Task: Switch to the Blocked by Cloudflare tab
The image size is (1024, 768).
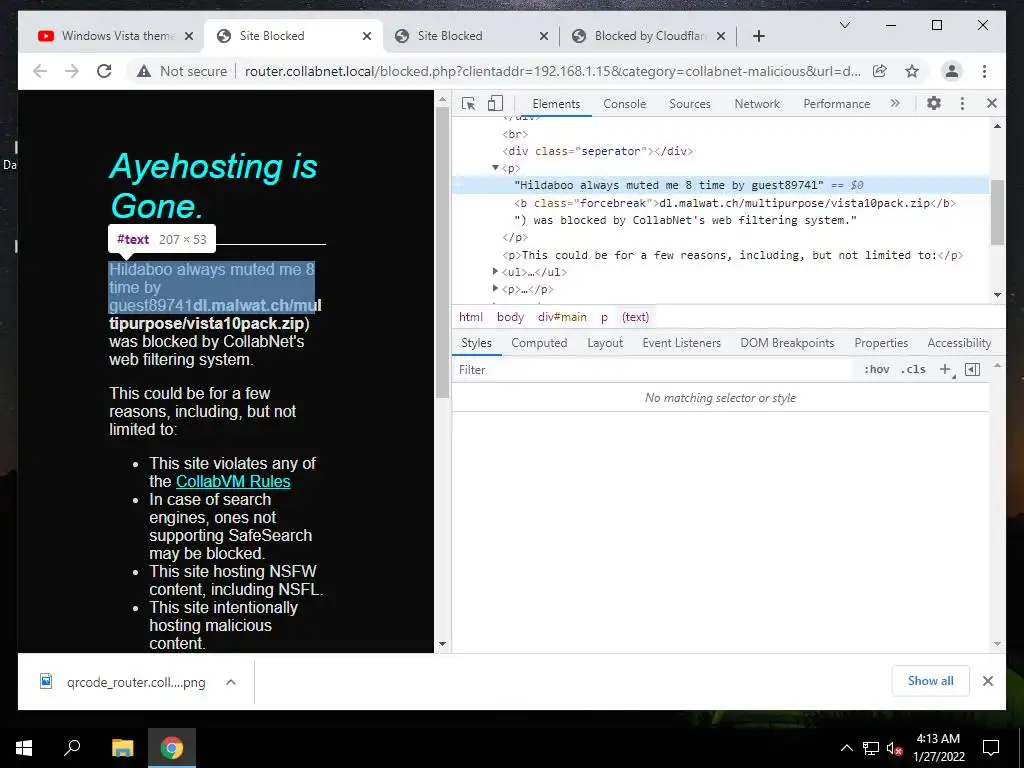Action: 647,36
